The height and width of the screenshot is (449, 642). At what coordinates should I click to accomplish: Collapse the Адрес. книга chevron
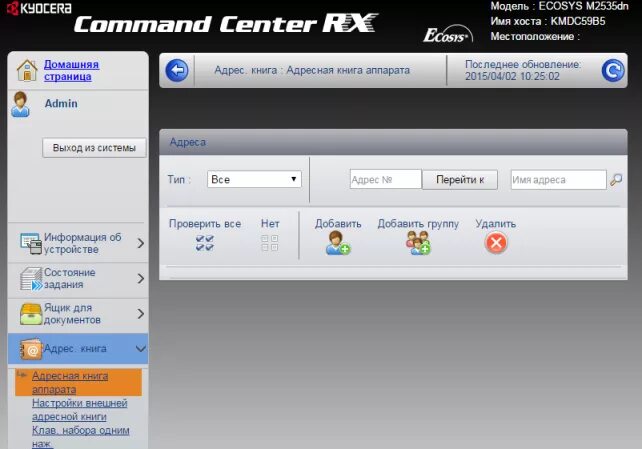(140, 349)
